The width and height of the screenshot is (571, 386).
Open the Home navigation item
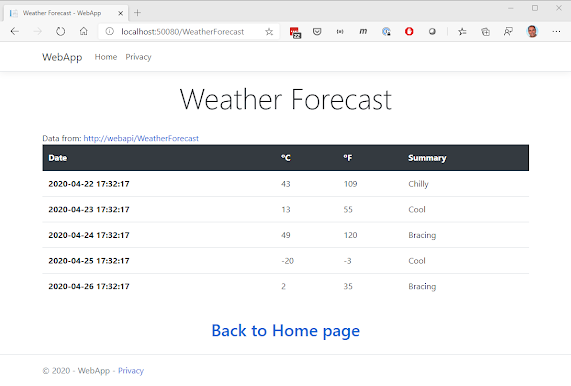point(106,57)
